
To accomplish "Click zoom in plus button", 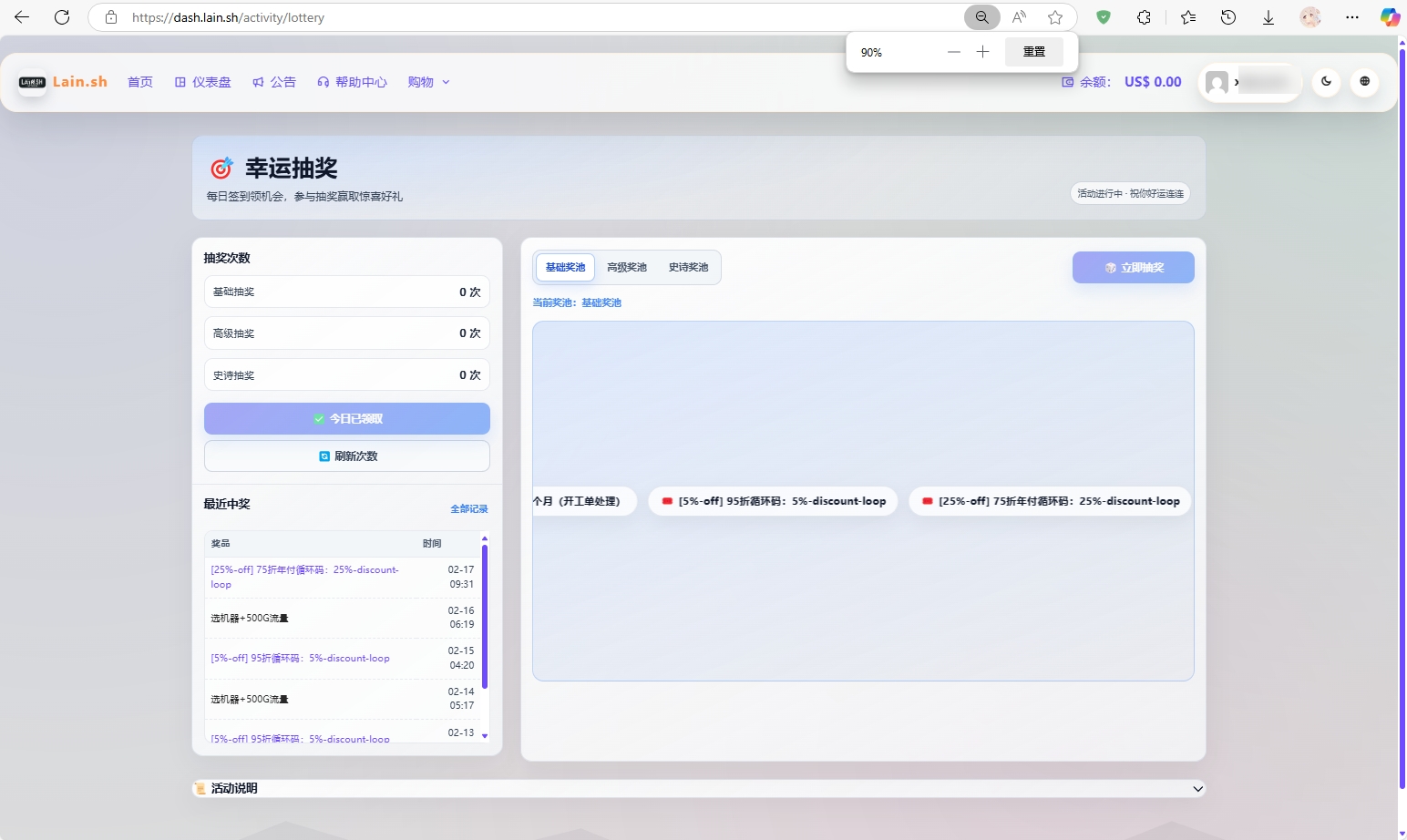I will (x=982, y=52).
